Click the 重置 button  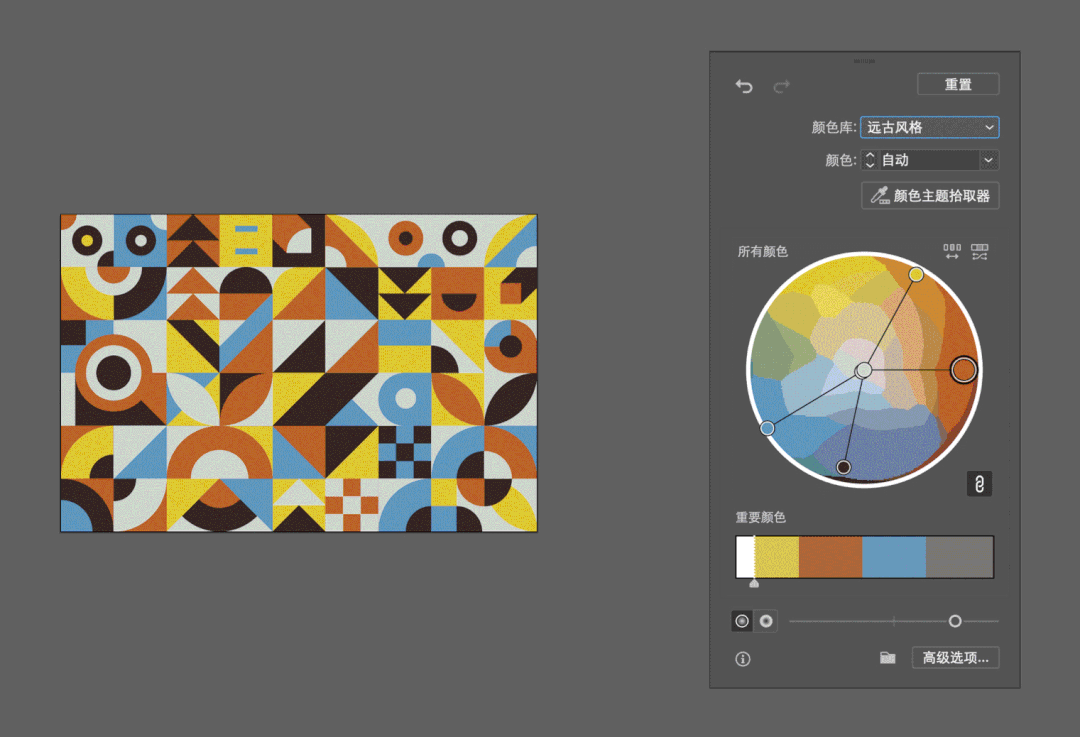(957, 84)
